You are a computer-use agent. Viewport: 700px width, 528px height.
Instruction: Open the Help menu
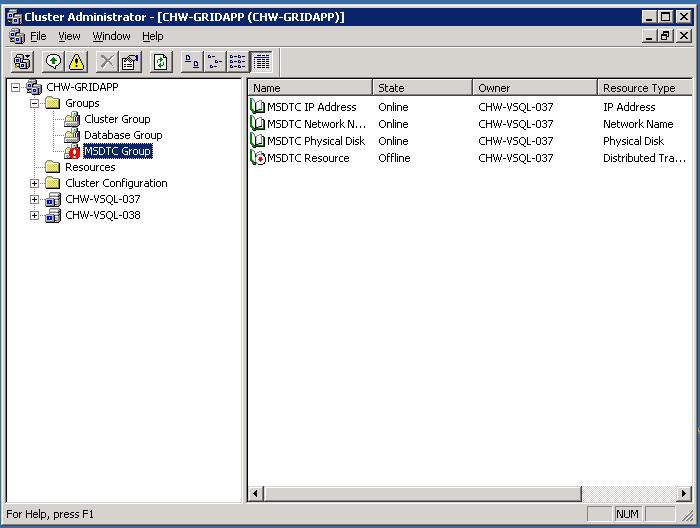pyautogui.click(x=153, y=36)
